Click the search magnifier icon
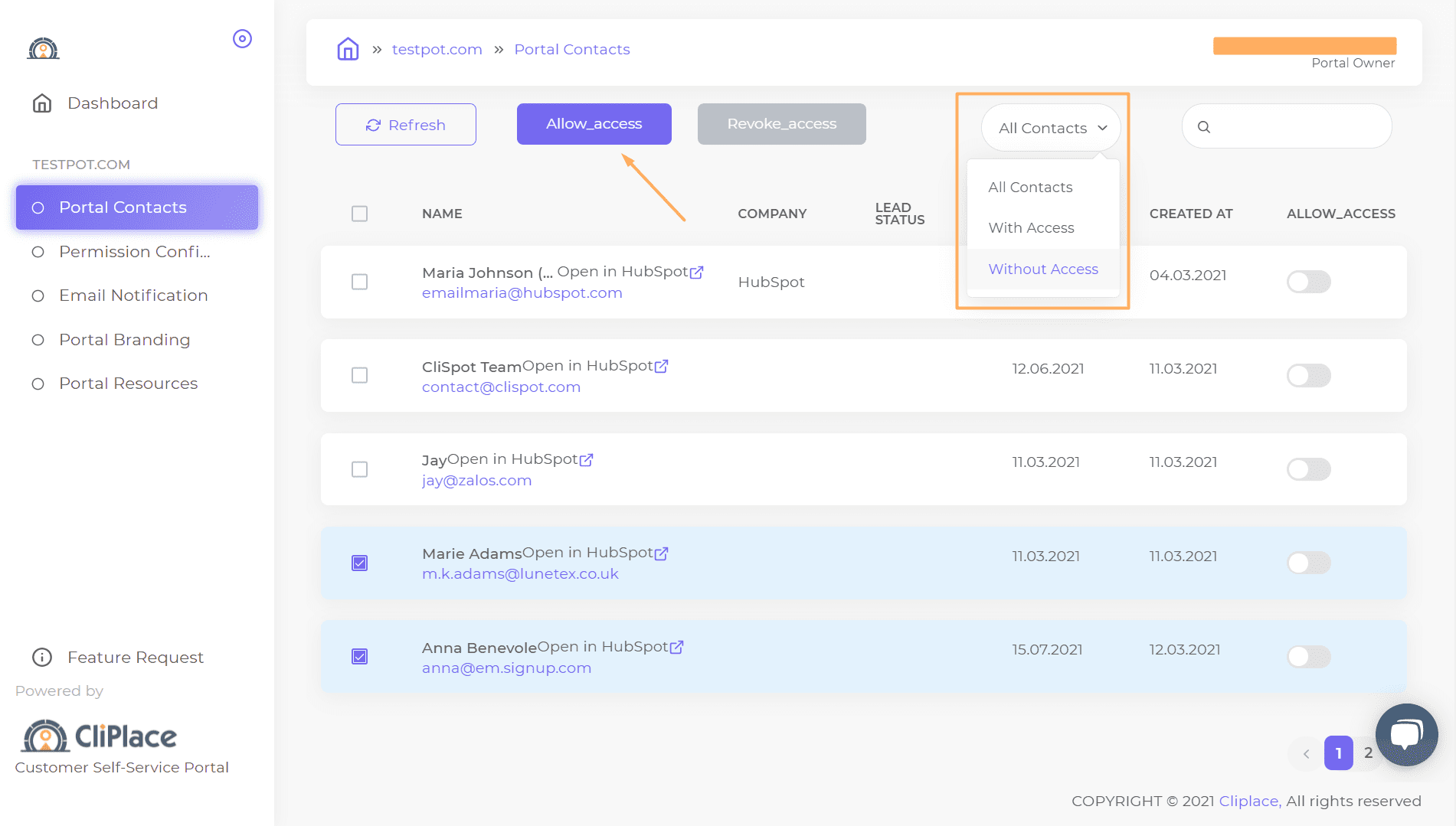This screenshot has height=826, width=1456. click(1204, 127)
